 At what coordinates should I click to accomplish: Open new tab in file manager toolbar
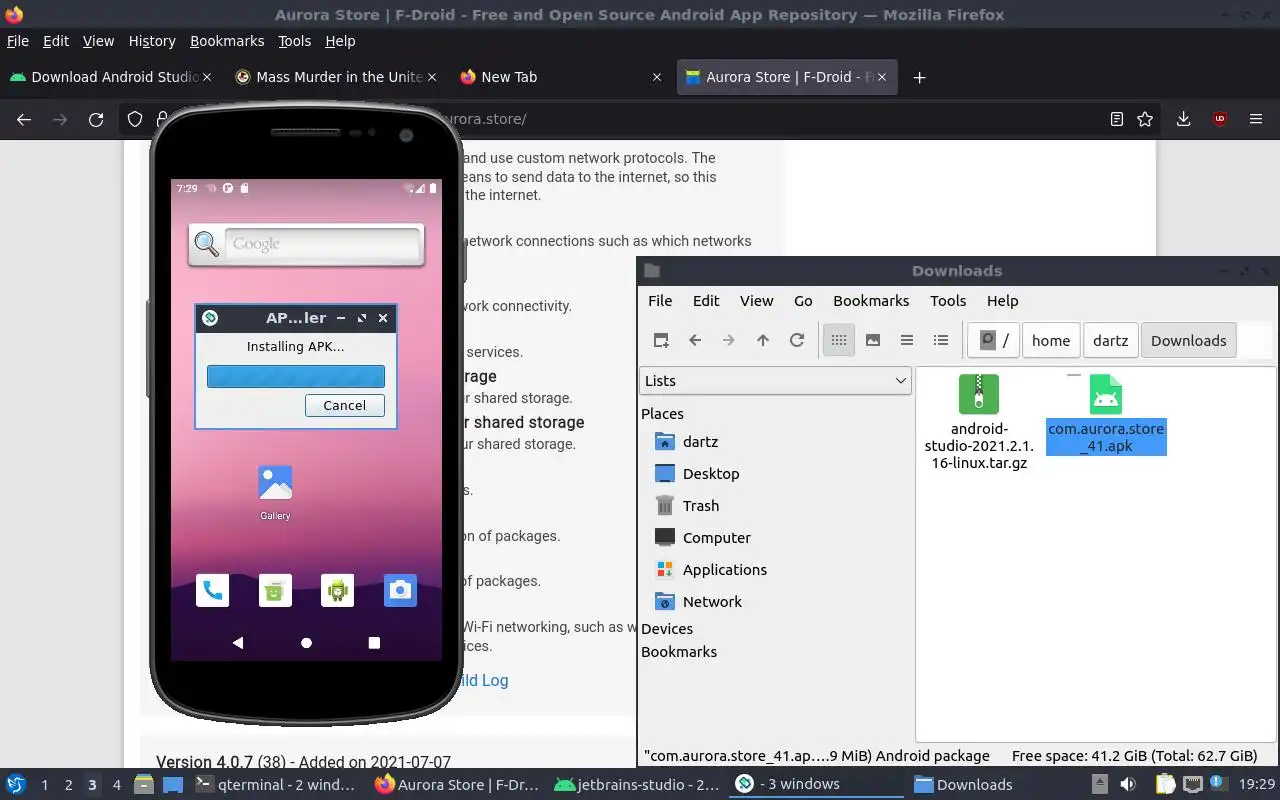point(661,340)
